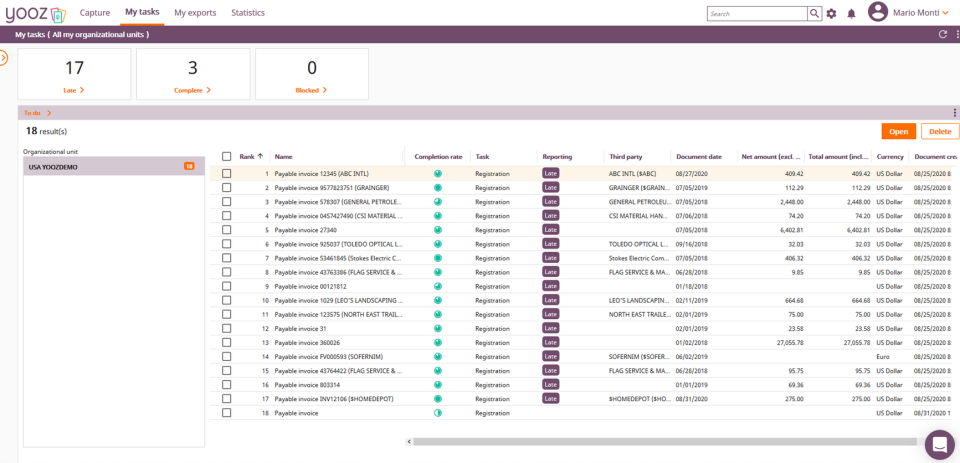Sort by Document date column

click(699, 157)
